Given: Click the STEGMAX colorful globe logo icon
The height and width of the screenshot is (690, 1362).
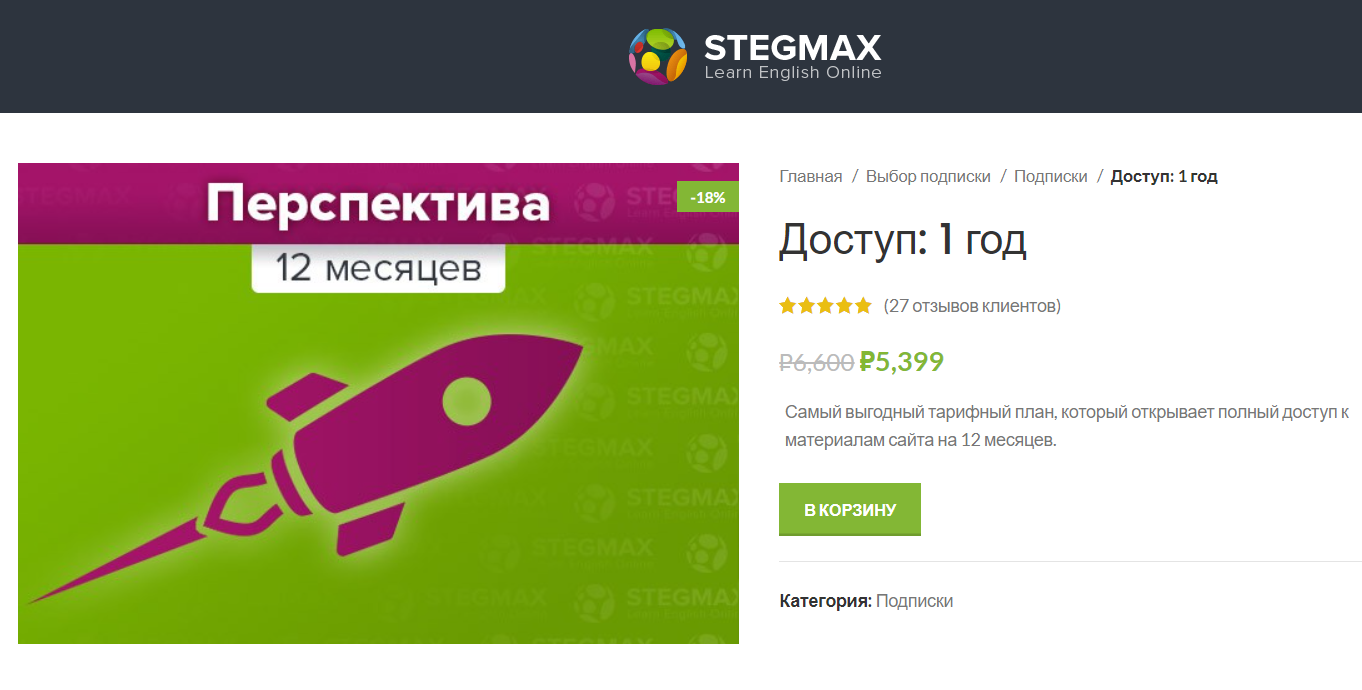Looking at the screenshot, I should [657, 56].
